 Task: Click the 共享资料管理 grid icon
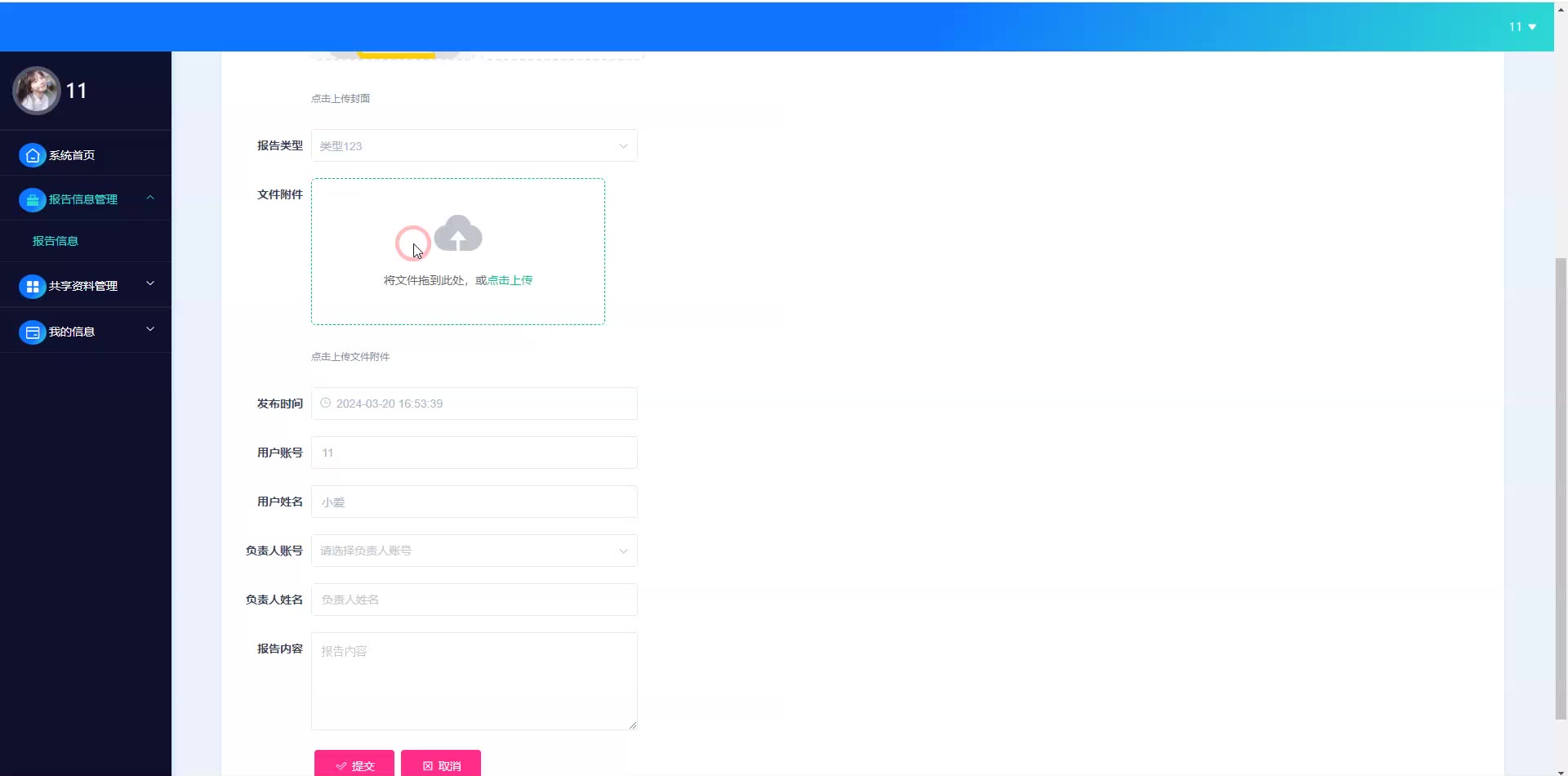[33, 286]
